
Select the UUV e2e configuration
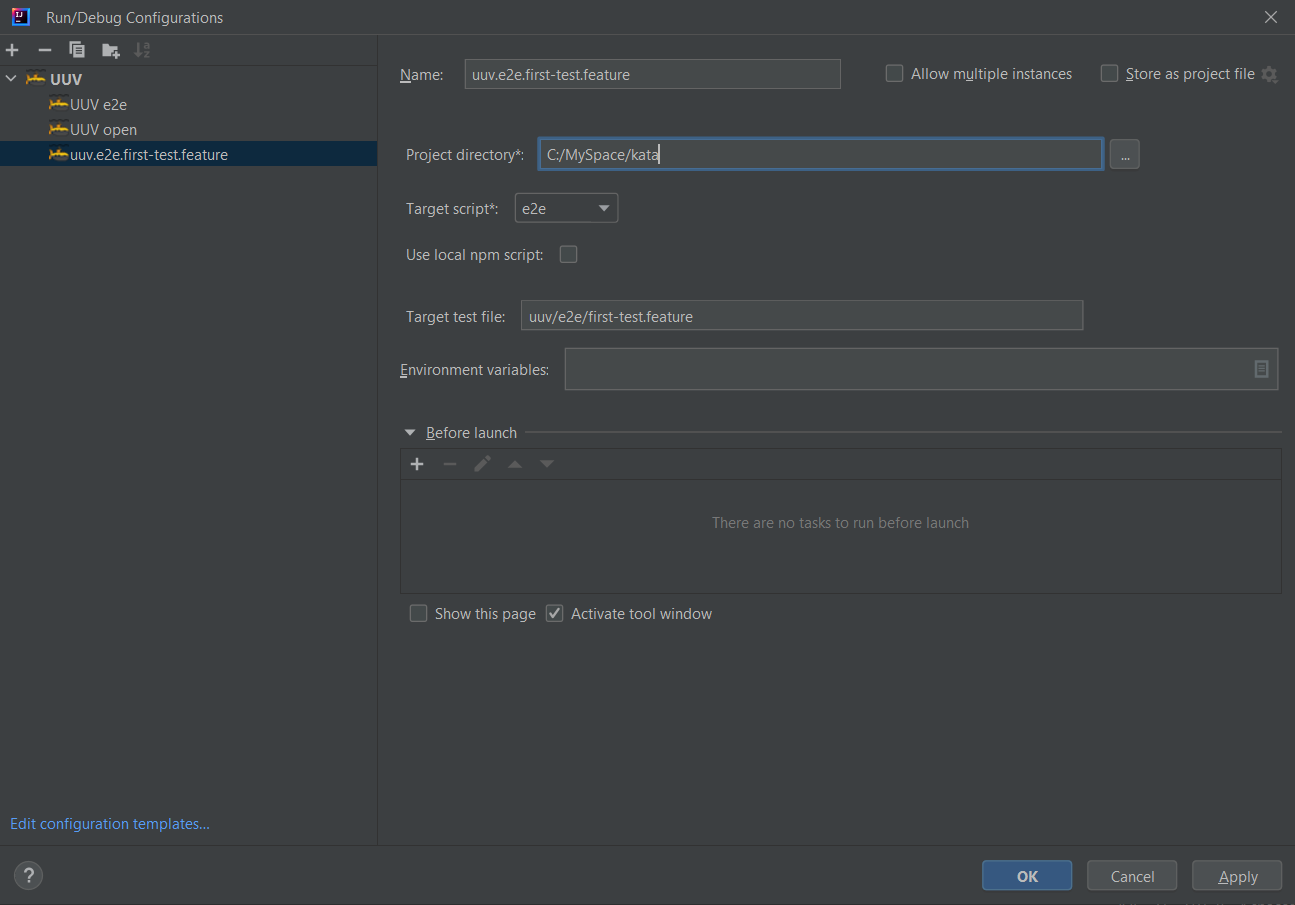(x=188, y=104)
